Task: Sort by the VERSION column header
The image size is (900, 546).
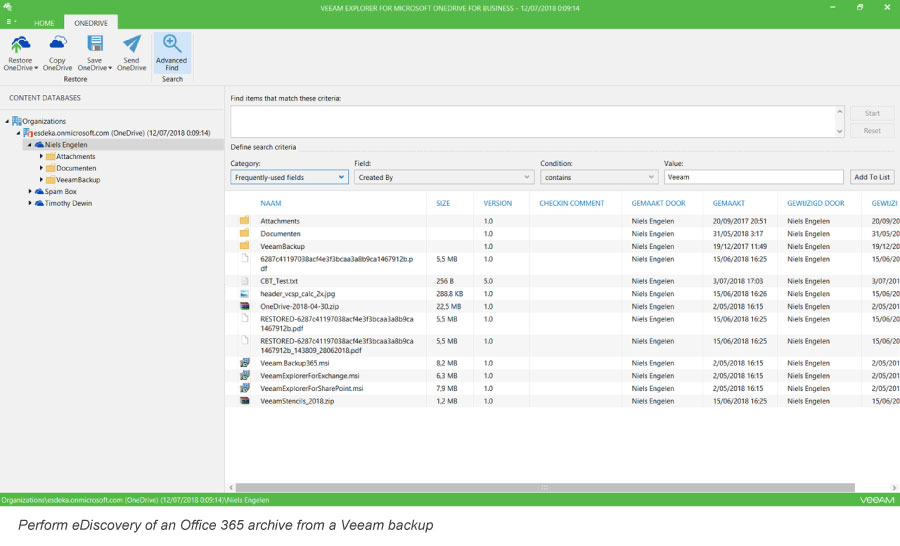Action: tap(498, 203)
